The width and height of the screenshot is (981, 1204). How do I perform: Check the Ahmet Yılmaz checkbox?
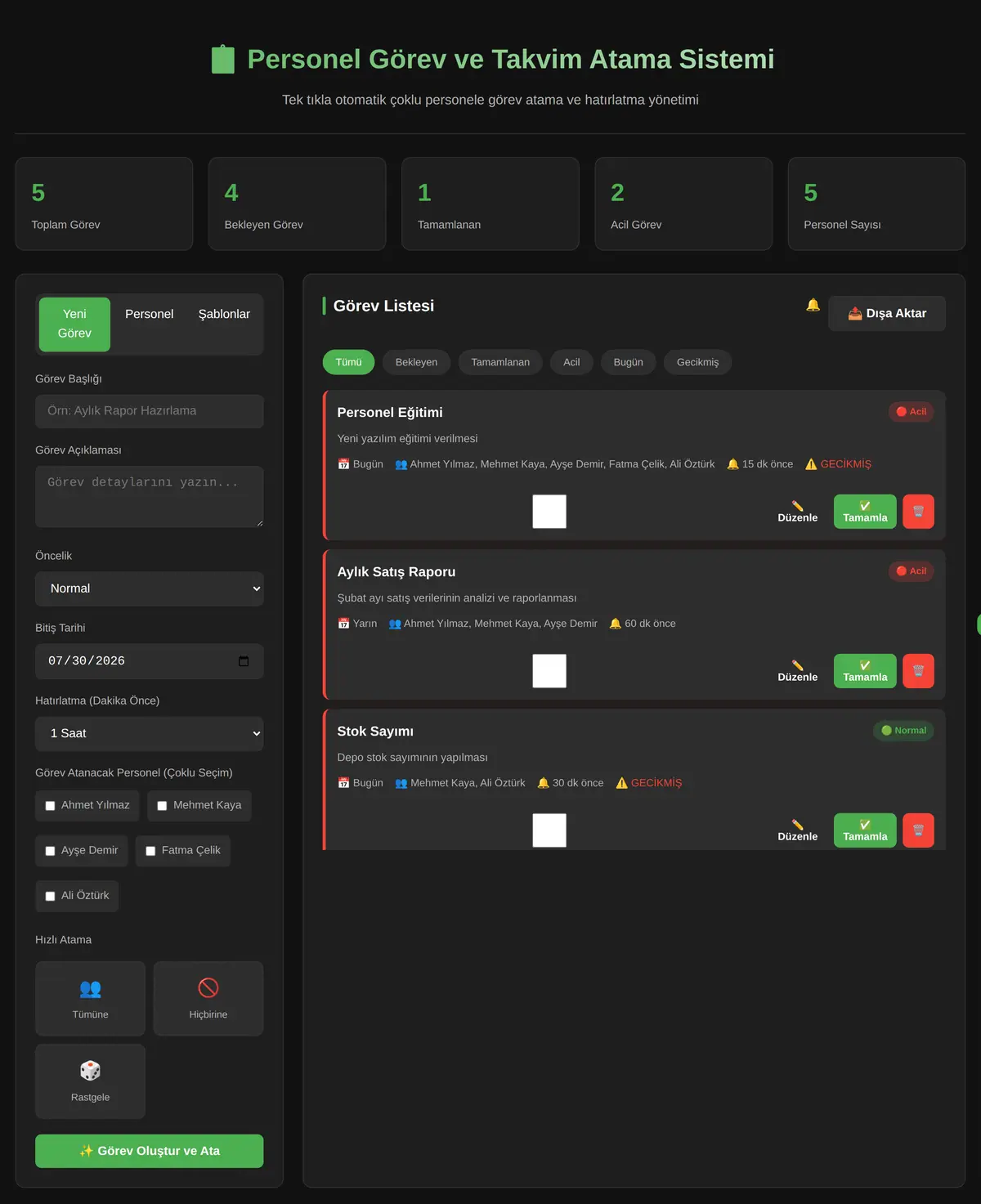pos(50,806)
